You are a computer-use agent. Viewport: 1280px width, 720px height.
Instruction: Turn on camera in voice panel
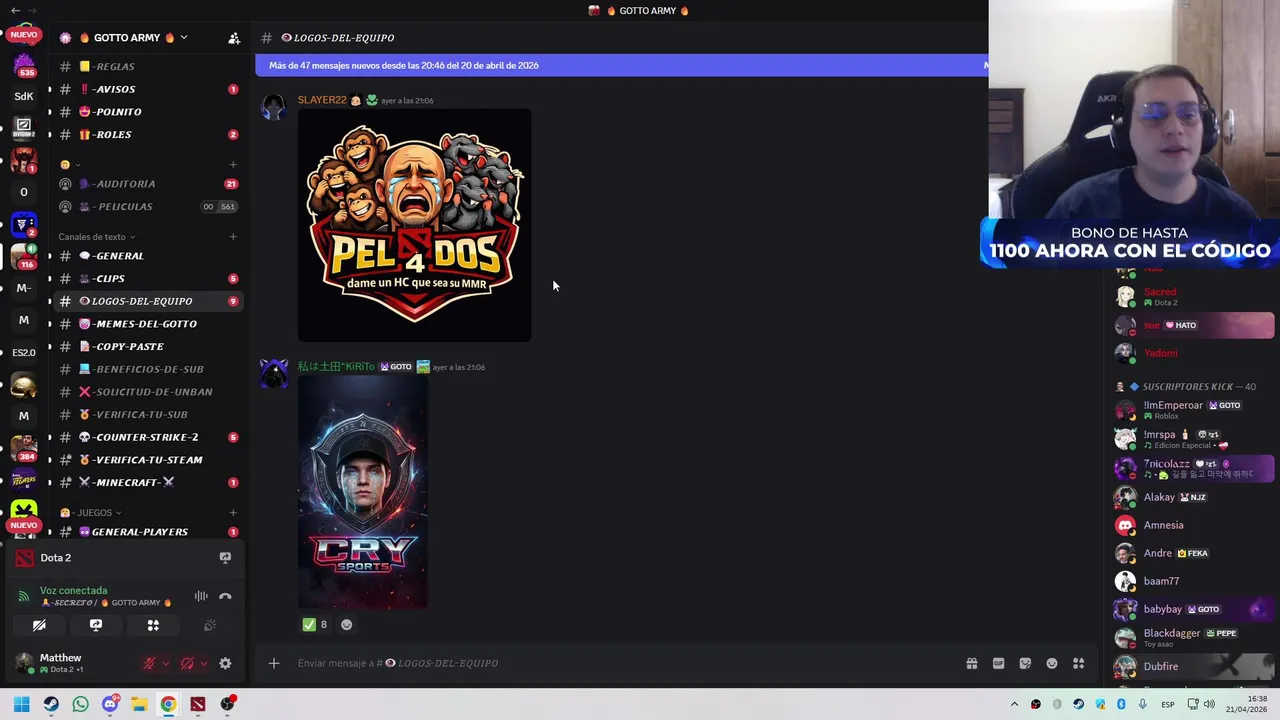click(39, 625)
